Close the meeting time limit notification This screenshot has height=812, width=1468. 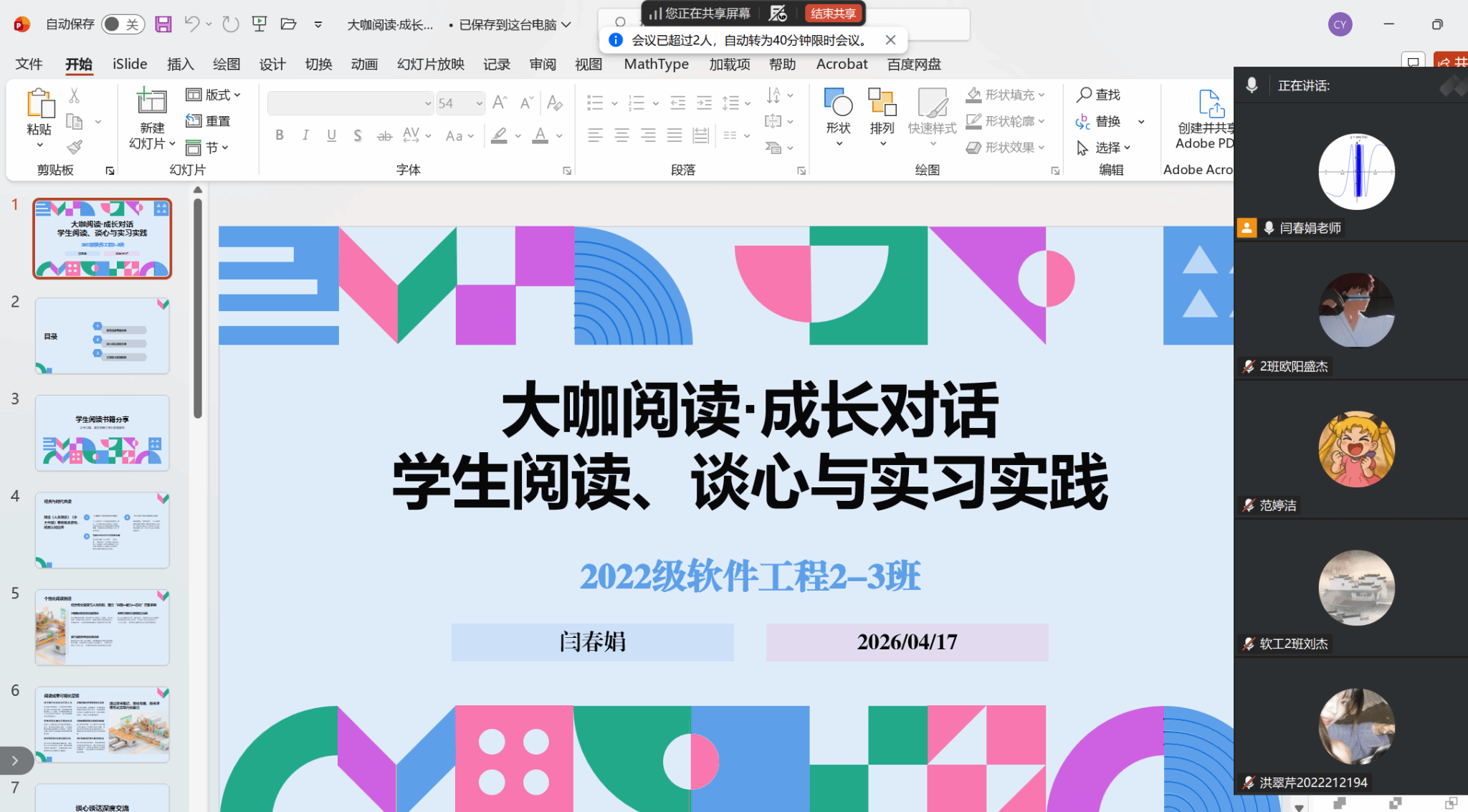click(x=890, y=40)
